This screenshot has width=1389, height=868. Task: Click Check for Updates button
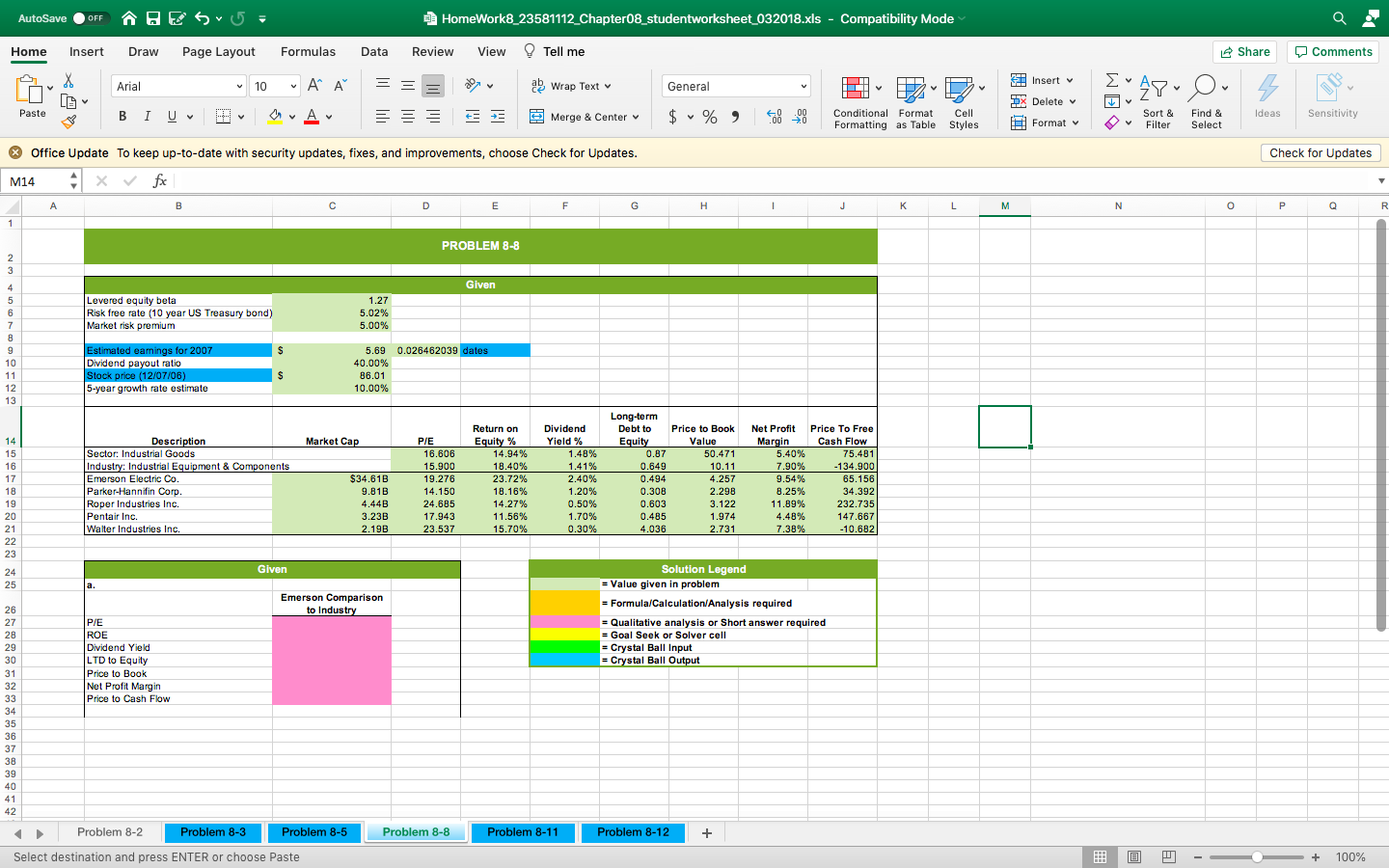pyautogui.click(x=1321, y=152)
